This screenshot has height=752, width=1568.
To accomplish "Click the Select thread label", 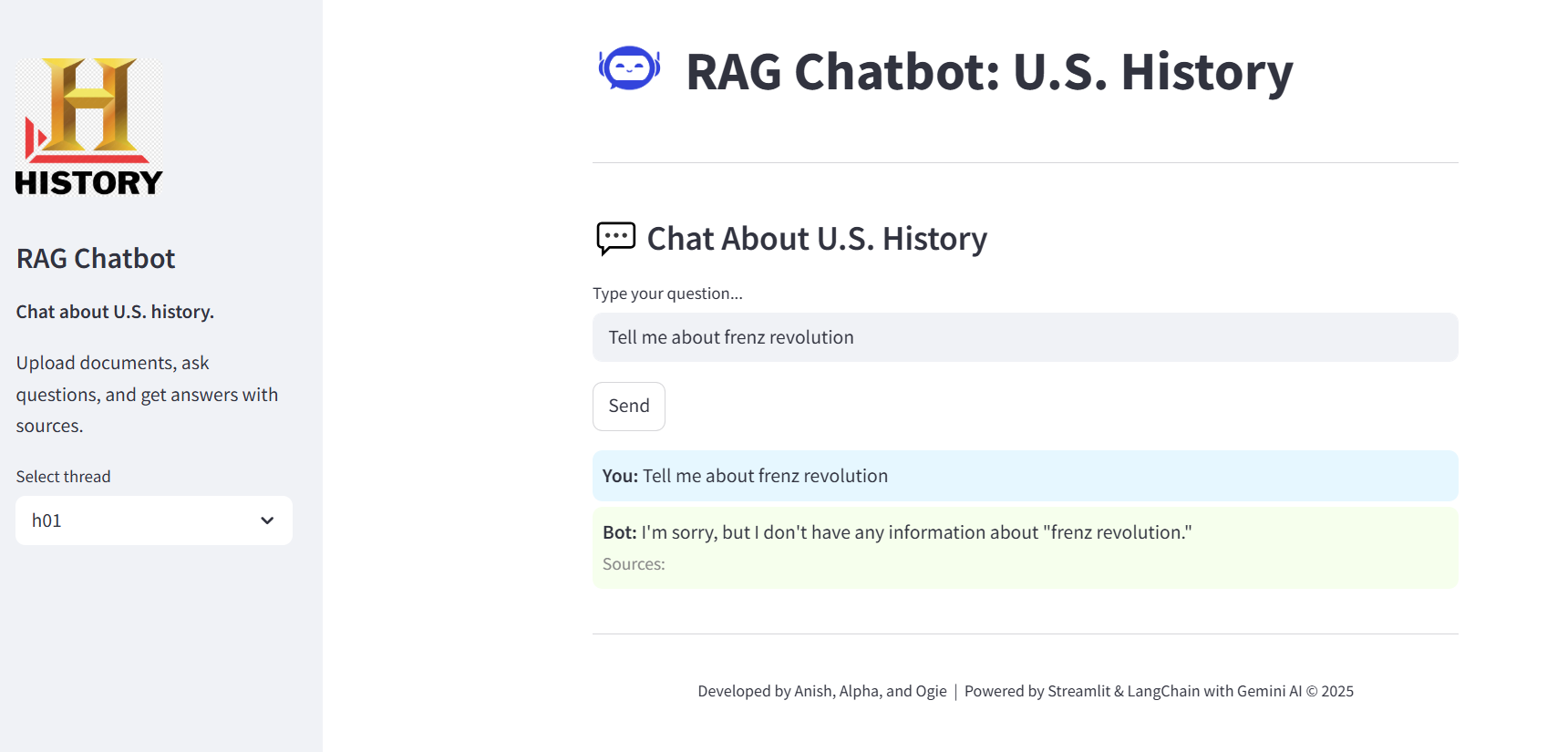I will click(x=63, y=477).
